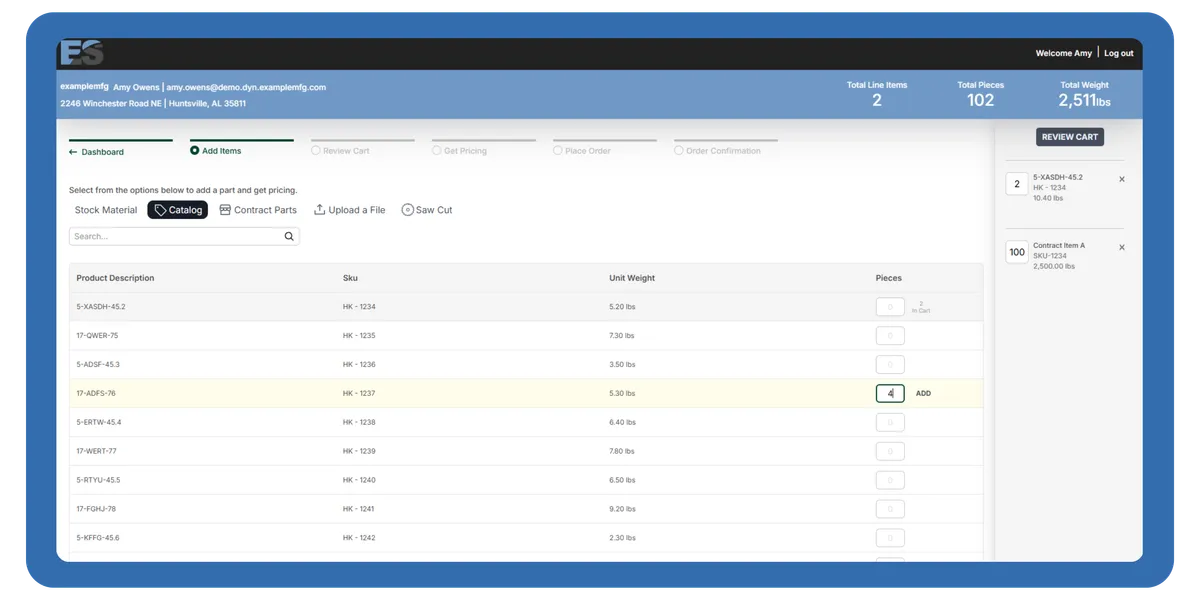The height and width of the screenshot is (600, 1200).
Task: Click pieces field for 5-ADSF-45.3
Action: 890,365
